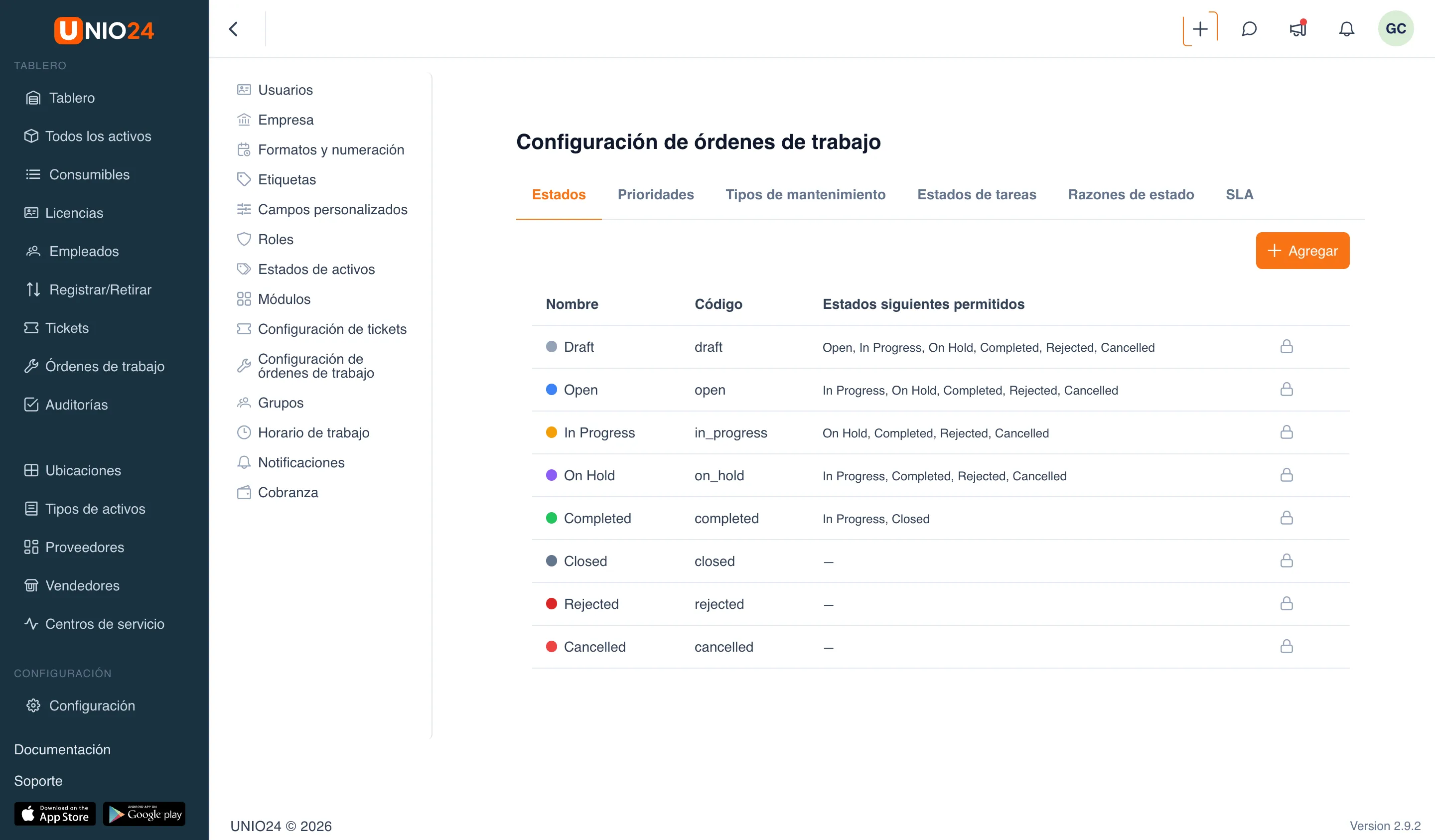Click the Órdenes de trabajo wrench icon

point(31,366)
